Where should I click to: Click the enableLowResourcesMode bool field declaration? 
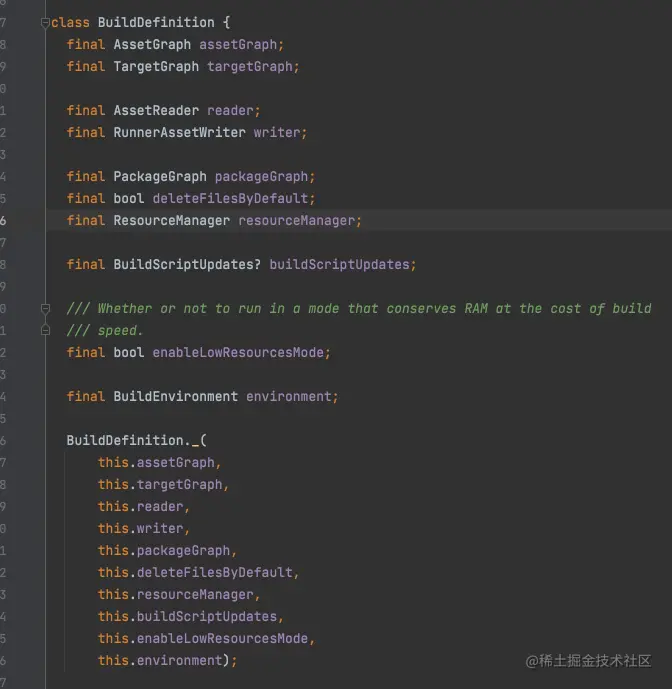coord(241,352)
